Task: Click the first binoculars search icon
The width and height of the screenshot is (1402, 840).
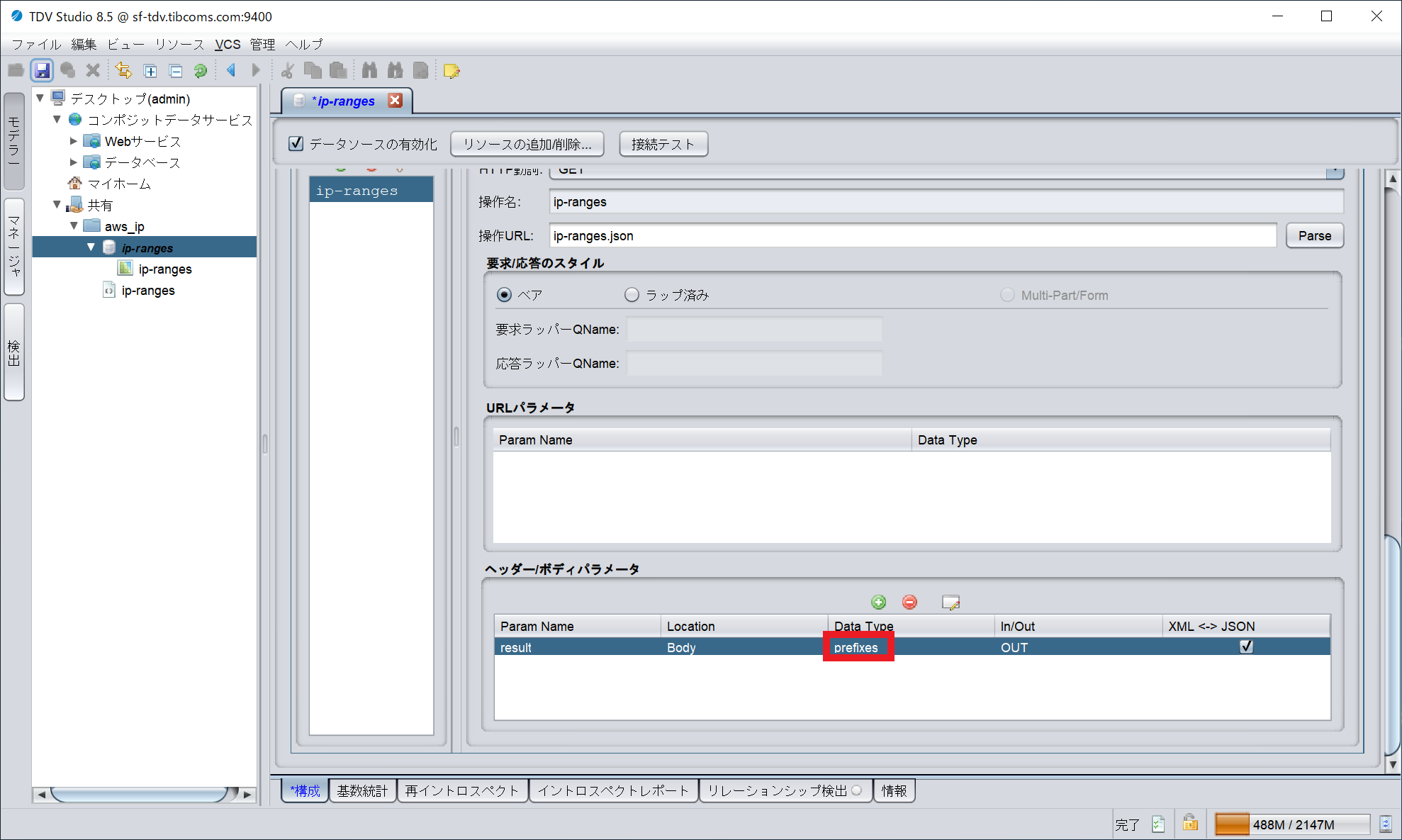Action: tap(369, 70)
